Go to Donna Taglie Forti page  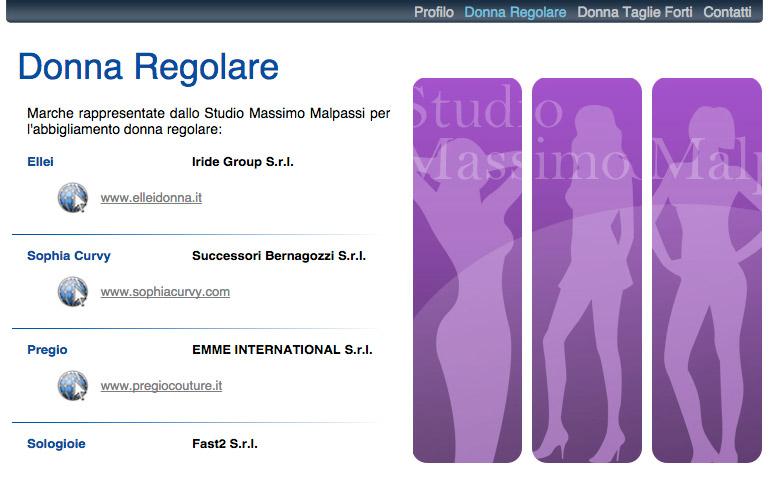coord(634,12)
